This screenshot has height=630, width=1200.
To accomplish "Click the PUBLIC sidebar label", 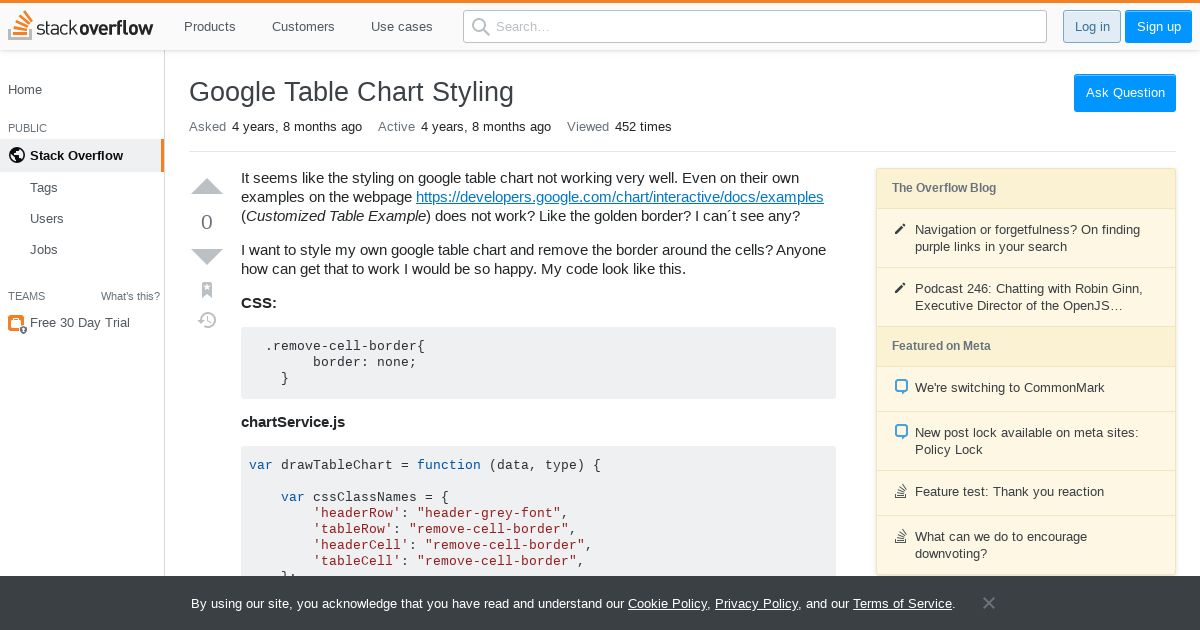I will pos(27,128).
